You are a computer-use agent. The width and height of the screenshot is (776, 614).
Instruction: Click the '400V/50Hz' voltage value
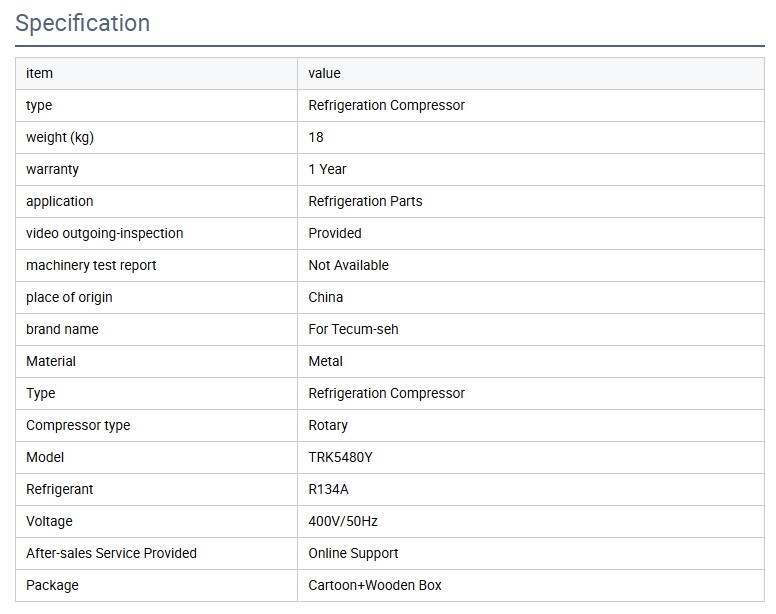click(343, 521)
